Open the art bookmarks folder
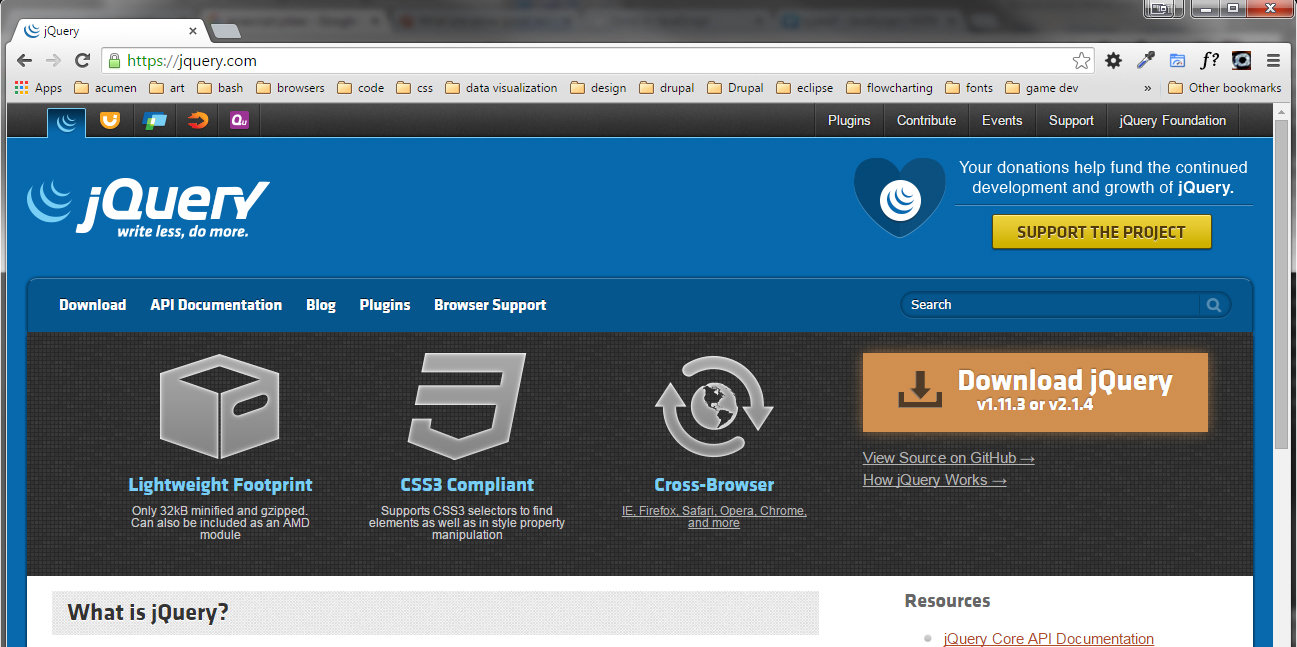 pos(167,88)
